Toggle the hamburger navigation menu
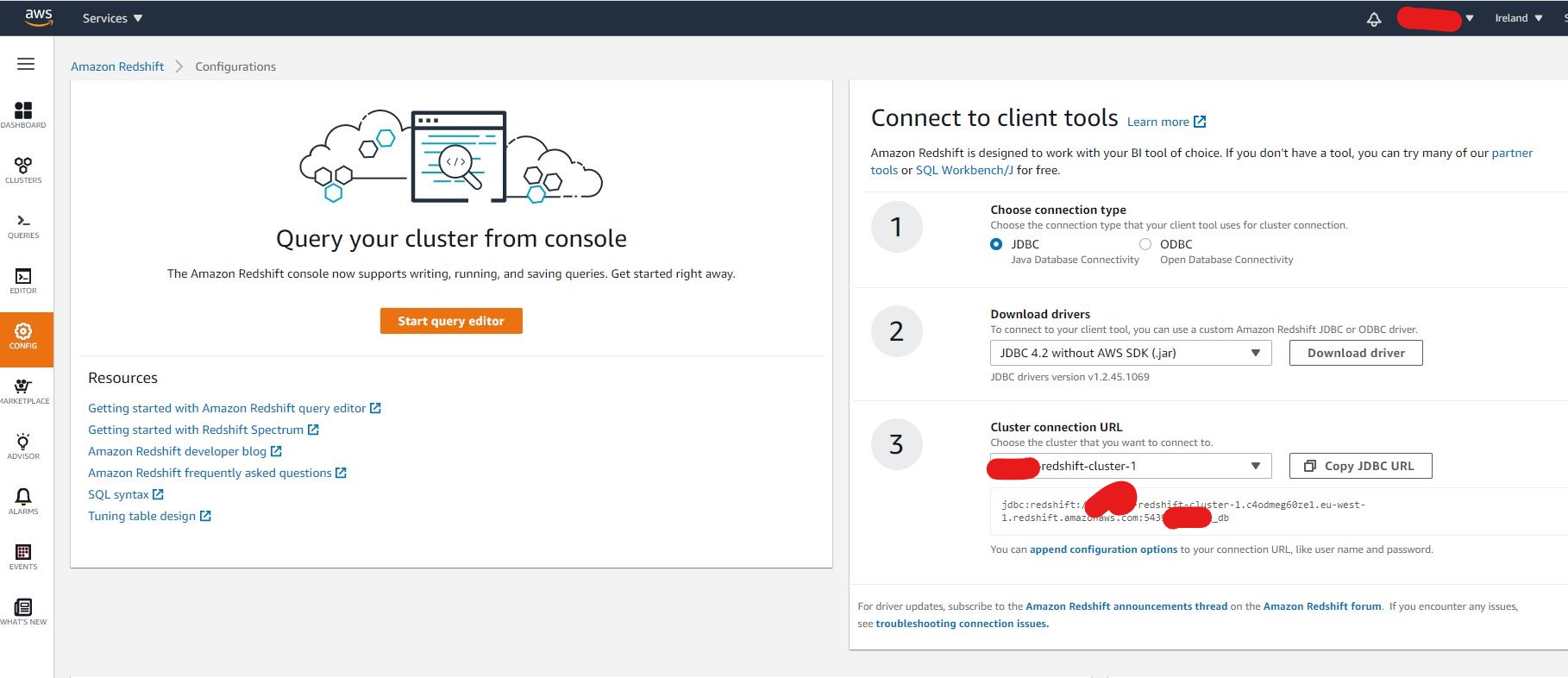The width and height of the screenshot is (1568, 678). tap(26, 64)
